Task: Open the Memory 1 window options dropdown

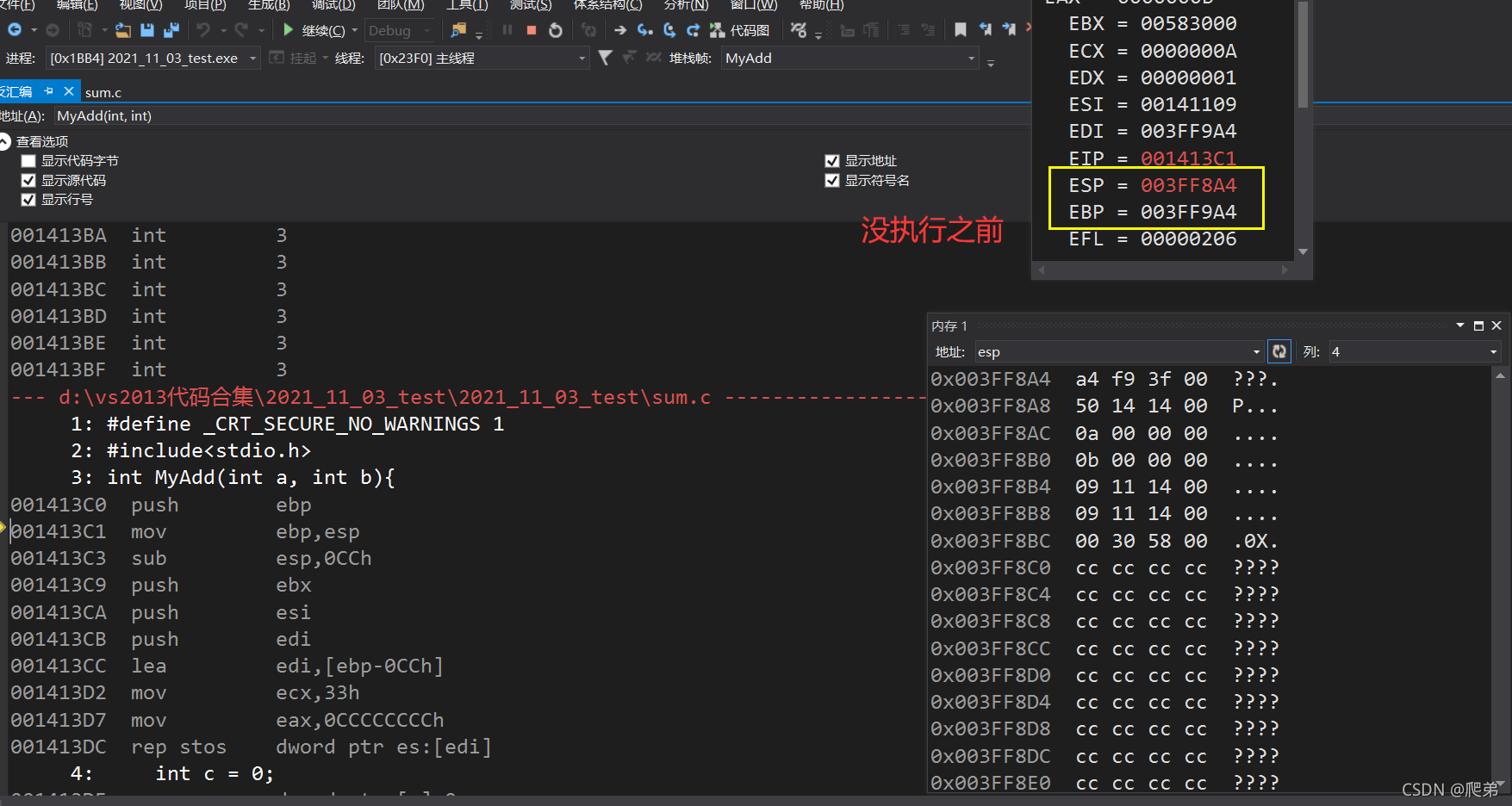Action: pos(1460,325)
